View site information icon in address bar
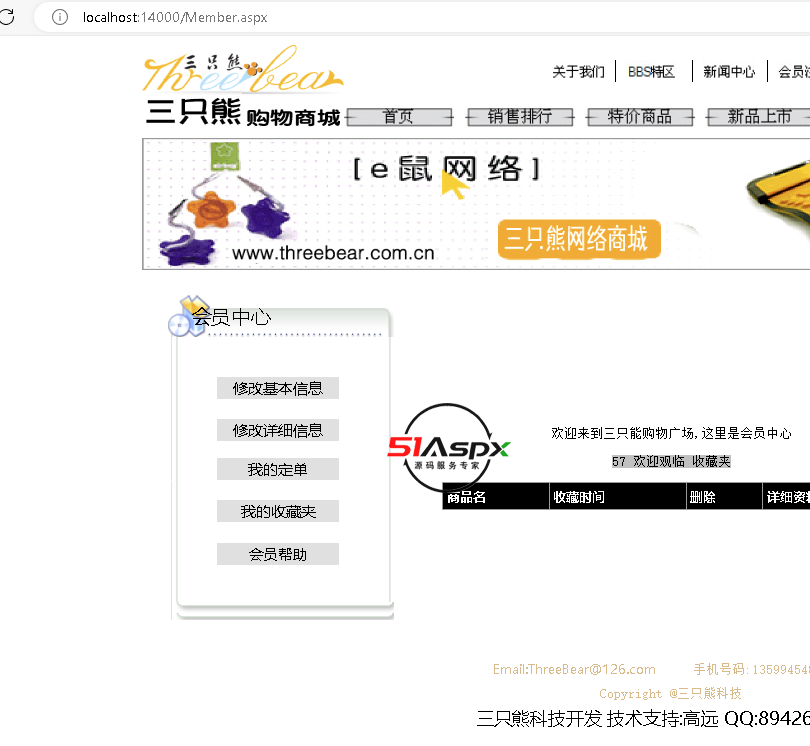 tap(60, 17)
